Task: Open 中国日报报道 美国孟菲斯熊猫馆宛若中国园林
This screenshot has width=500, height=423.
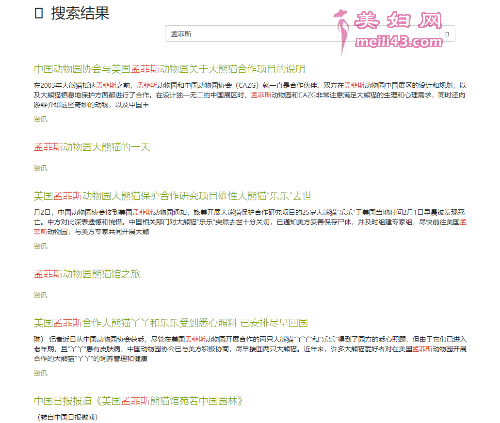Action: click(138, 401)
